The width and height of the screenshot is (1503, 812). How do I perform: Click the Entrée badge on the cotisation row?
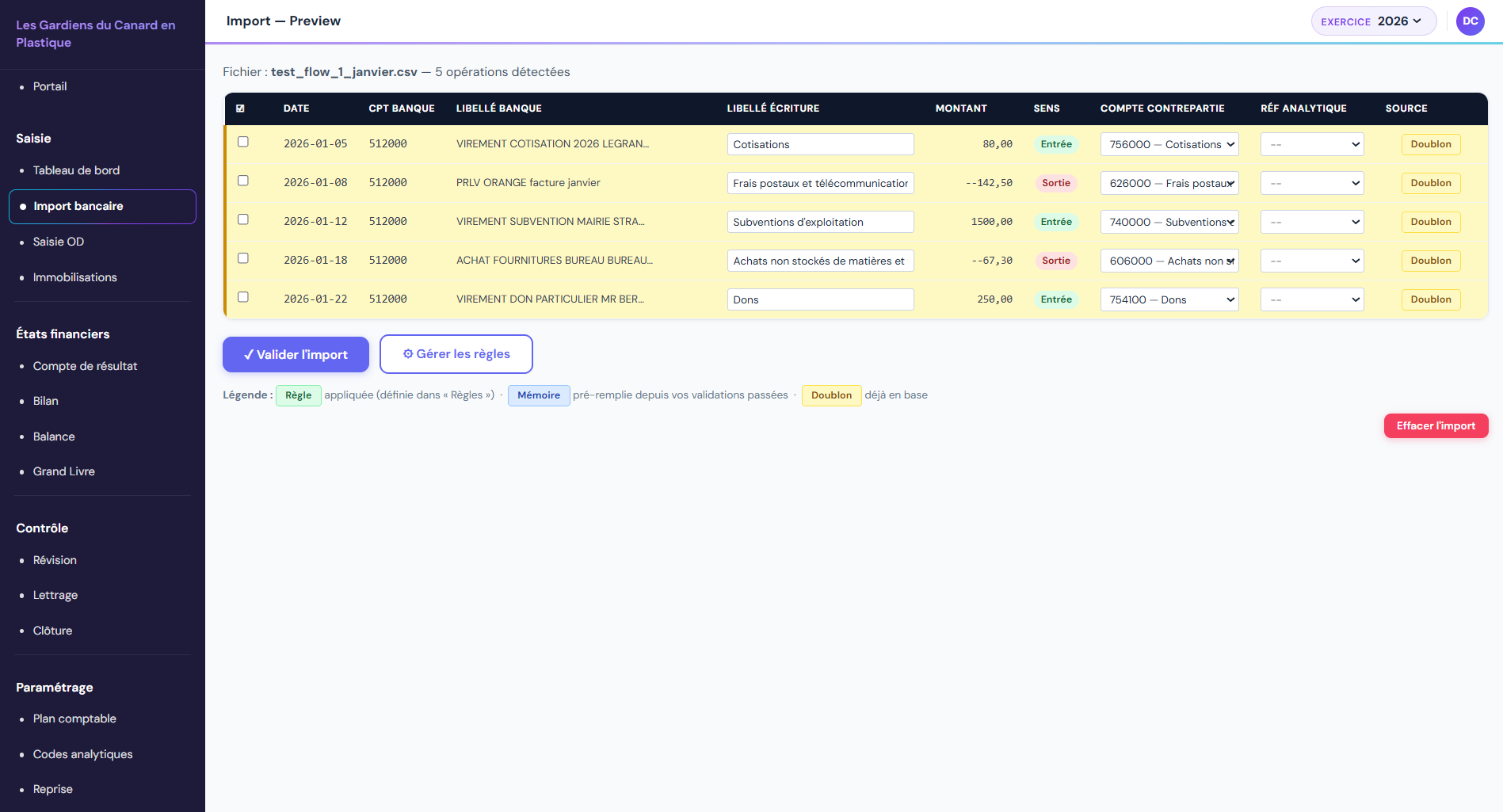(x=1055, y=144)
